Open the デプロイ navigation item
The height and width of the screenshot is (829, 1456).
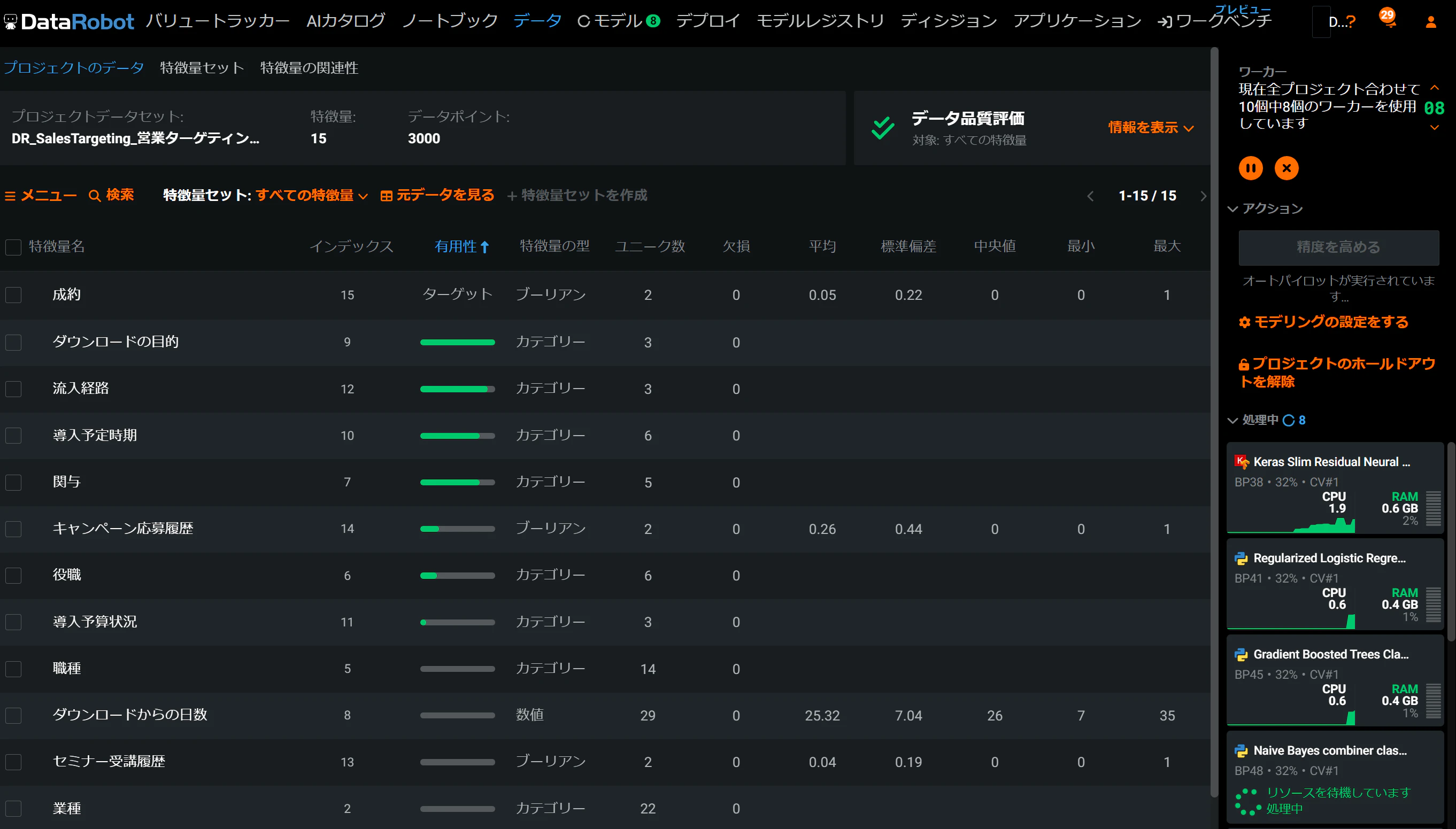pyautogui.click(x=708, y=21)
